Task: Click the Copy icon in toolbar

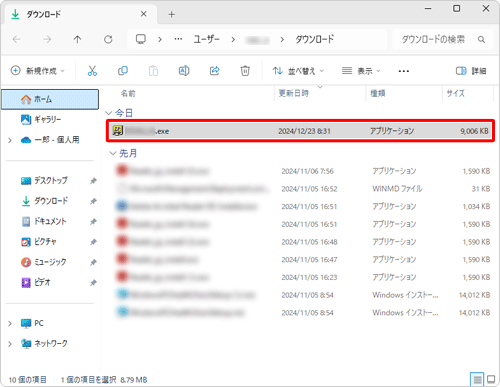Action: [x=123, y=71]
